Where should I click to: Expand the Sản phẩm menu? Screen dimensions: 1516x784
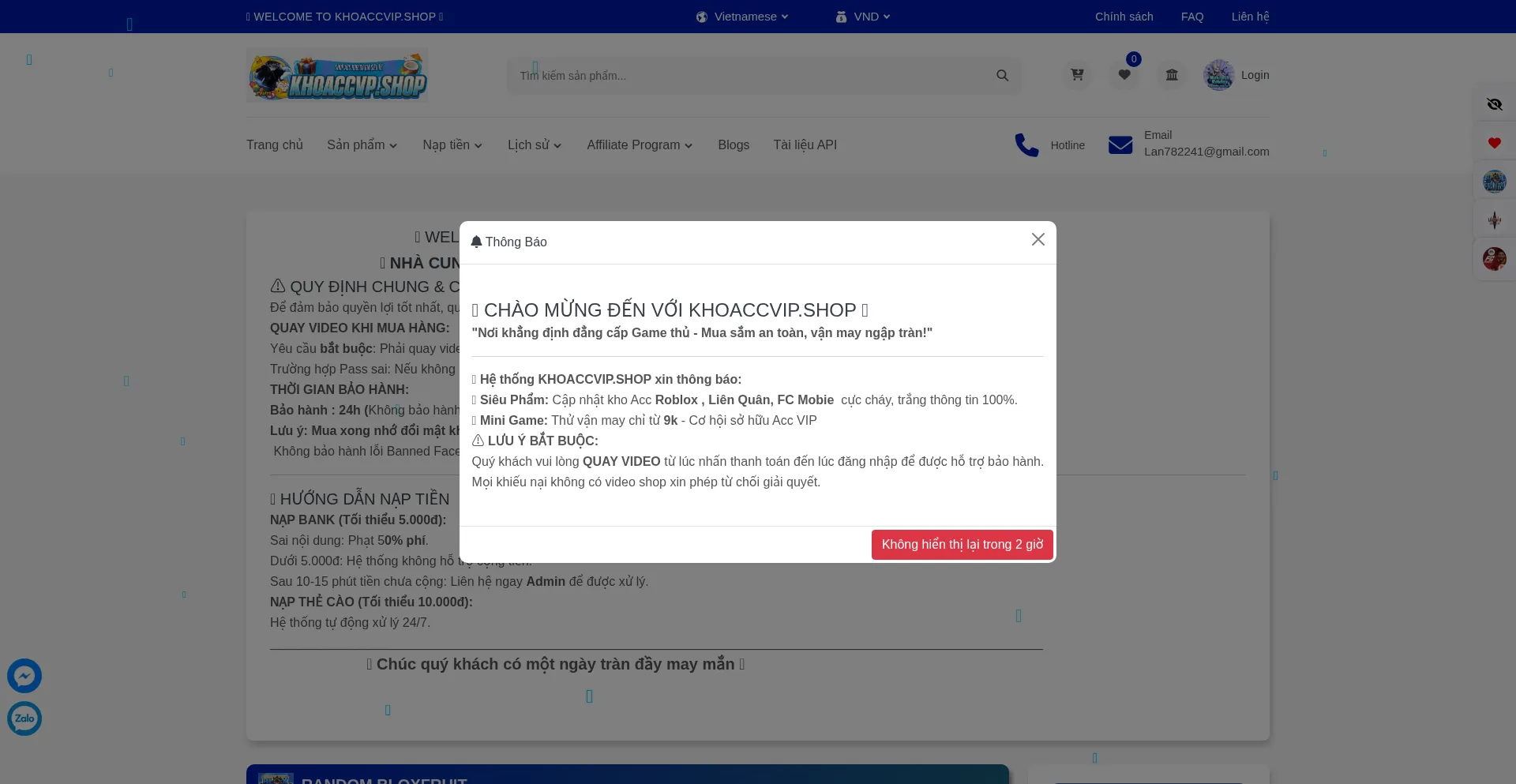coord(362,145)
